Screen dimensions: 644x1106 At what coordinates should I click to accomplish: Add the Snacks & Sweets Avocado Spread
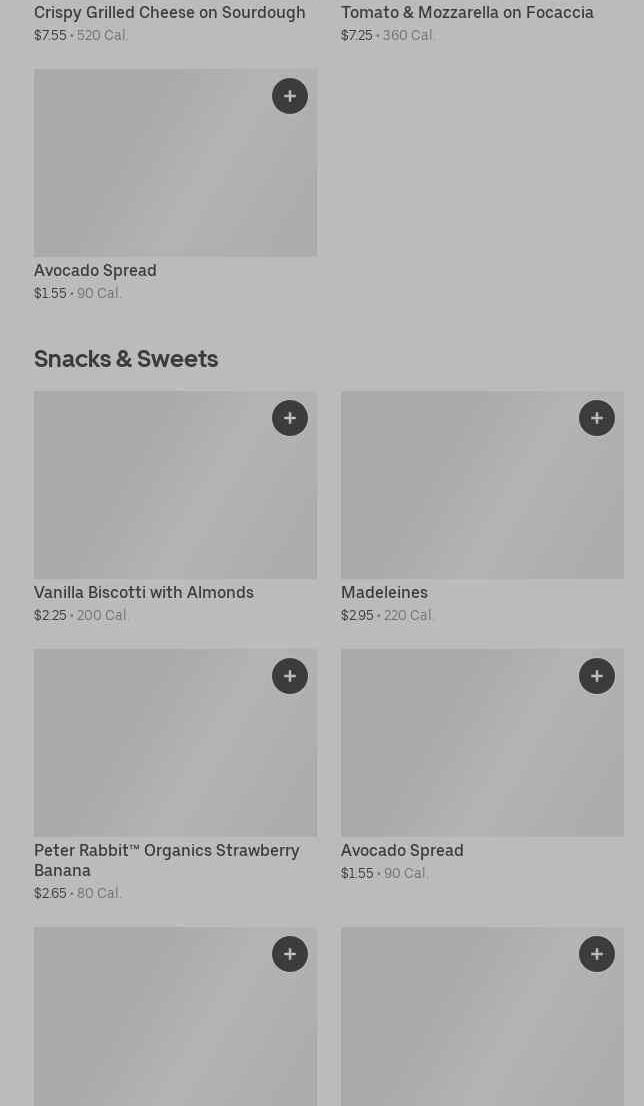[x=597, y=676]
